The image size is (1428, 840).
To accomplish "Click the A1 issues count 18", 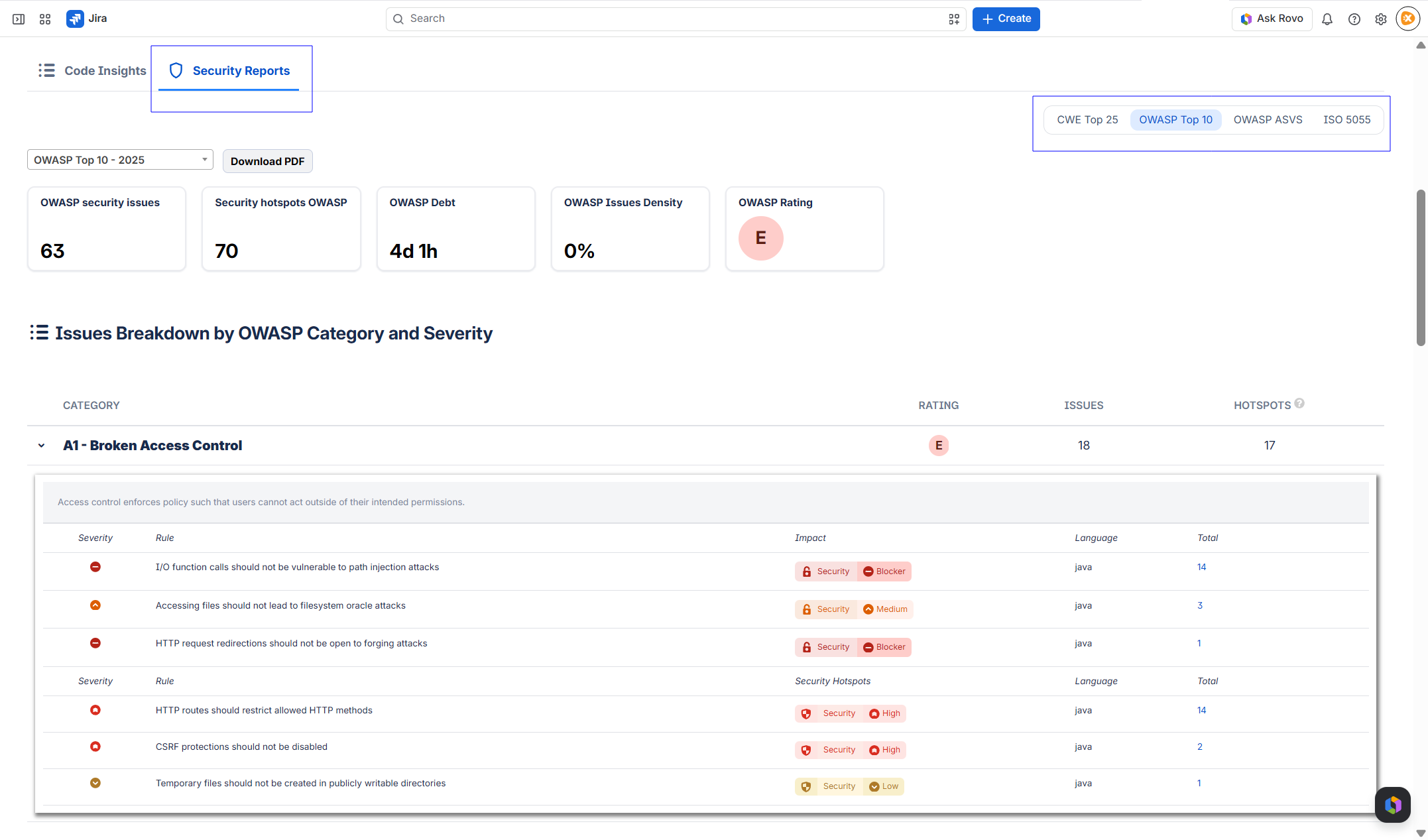I will point(1084,446).
